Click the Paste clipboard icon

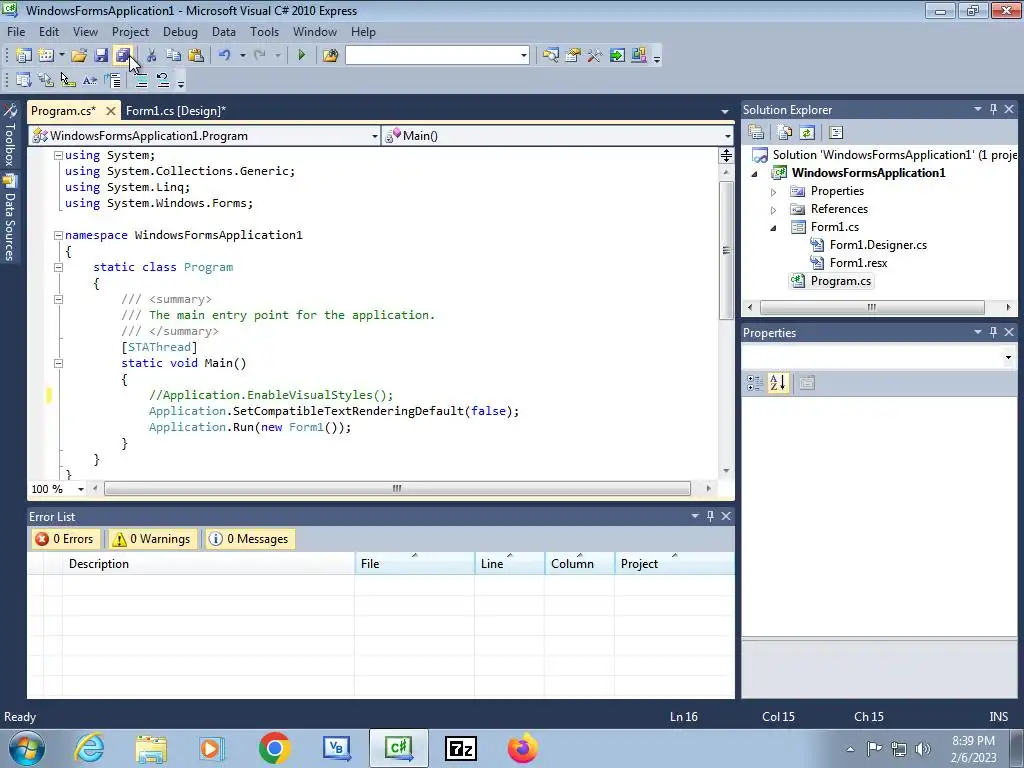[x=195, y=56]
